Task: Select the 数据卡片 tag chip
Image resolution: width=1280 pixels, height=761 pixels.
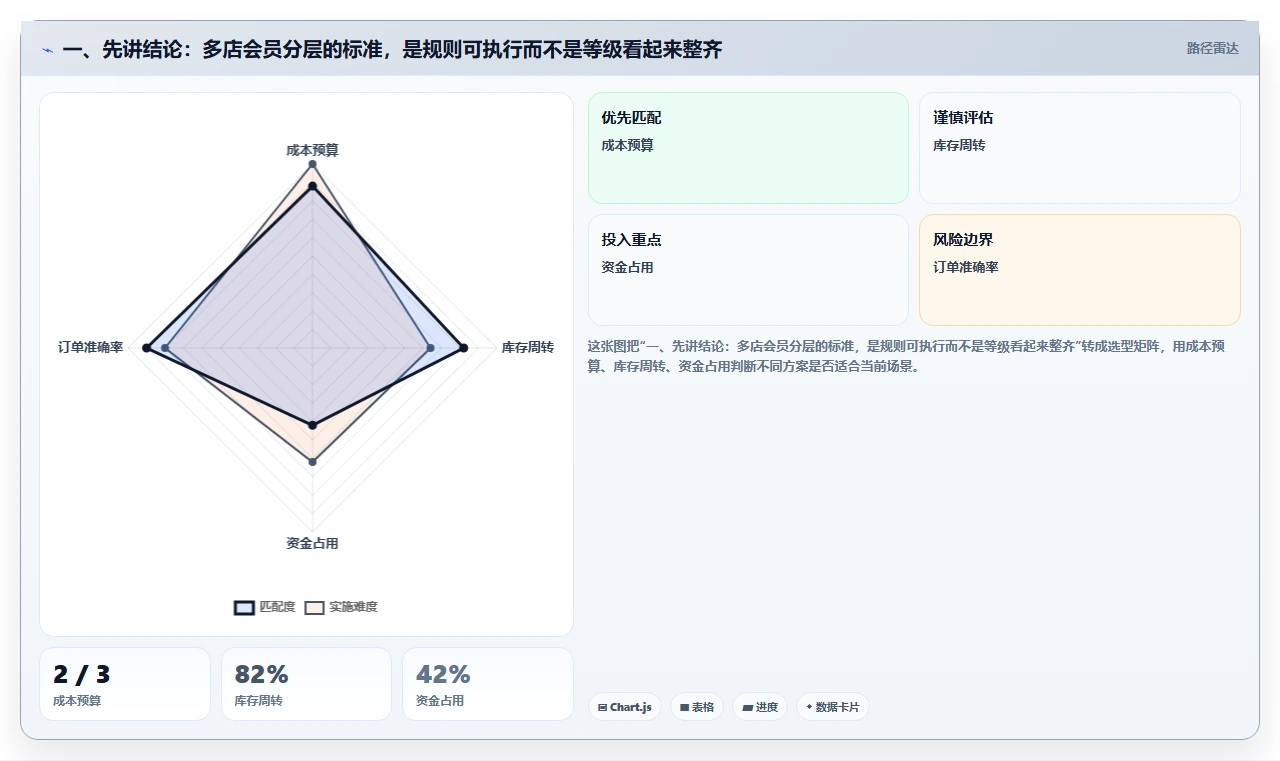Action: [x=833, y=707]
